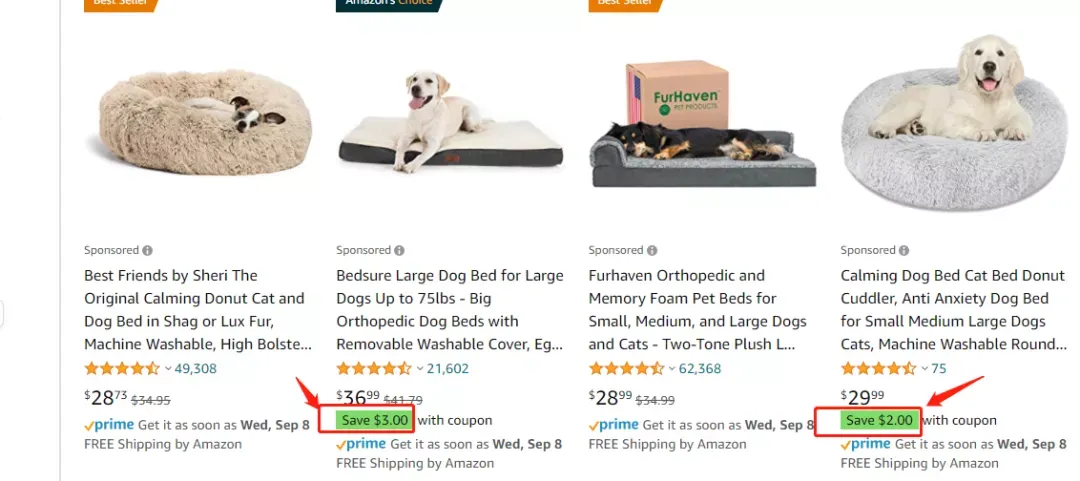
Task: Click the $36.99 price of Bedsure bed
Action: click(357, 398)
